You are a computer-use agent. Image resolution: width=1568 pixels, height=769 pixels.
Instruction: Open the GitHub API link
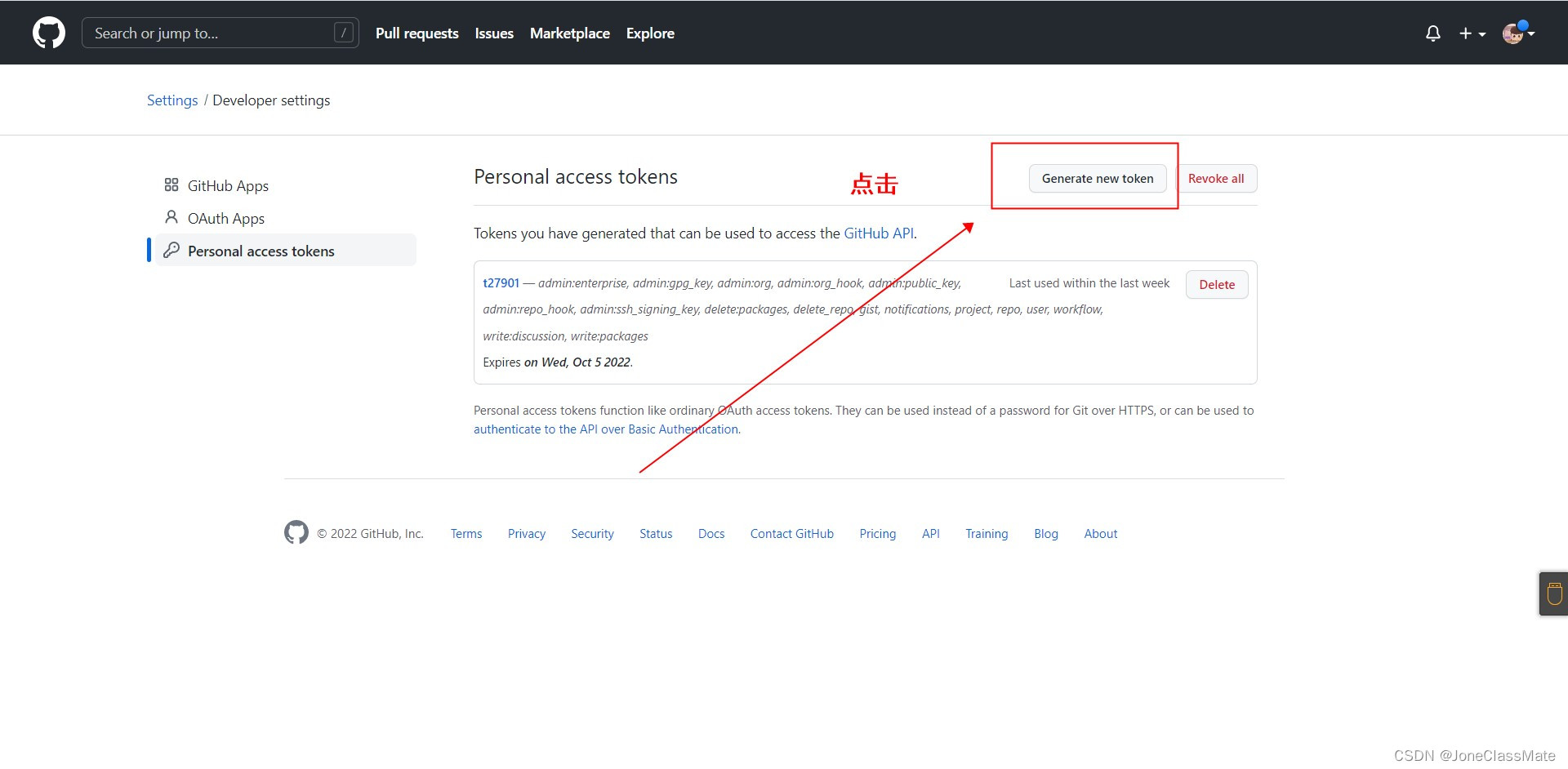point(879,233)
